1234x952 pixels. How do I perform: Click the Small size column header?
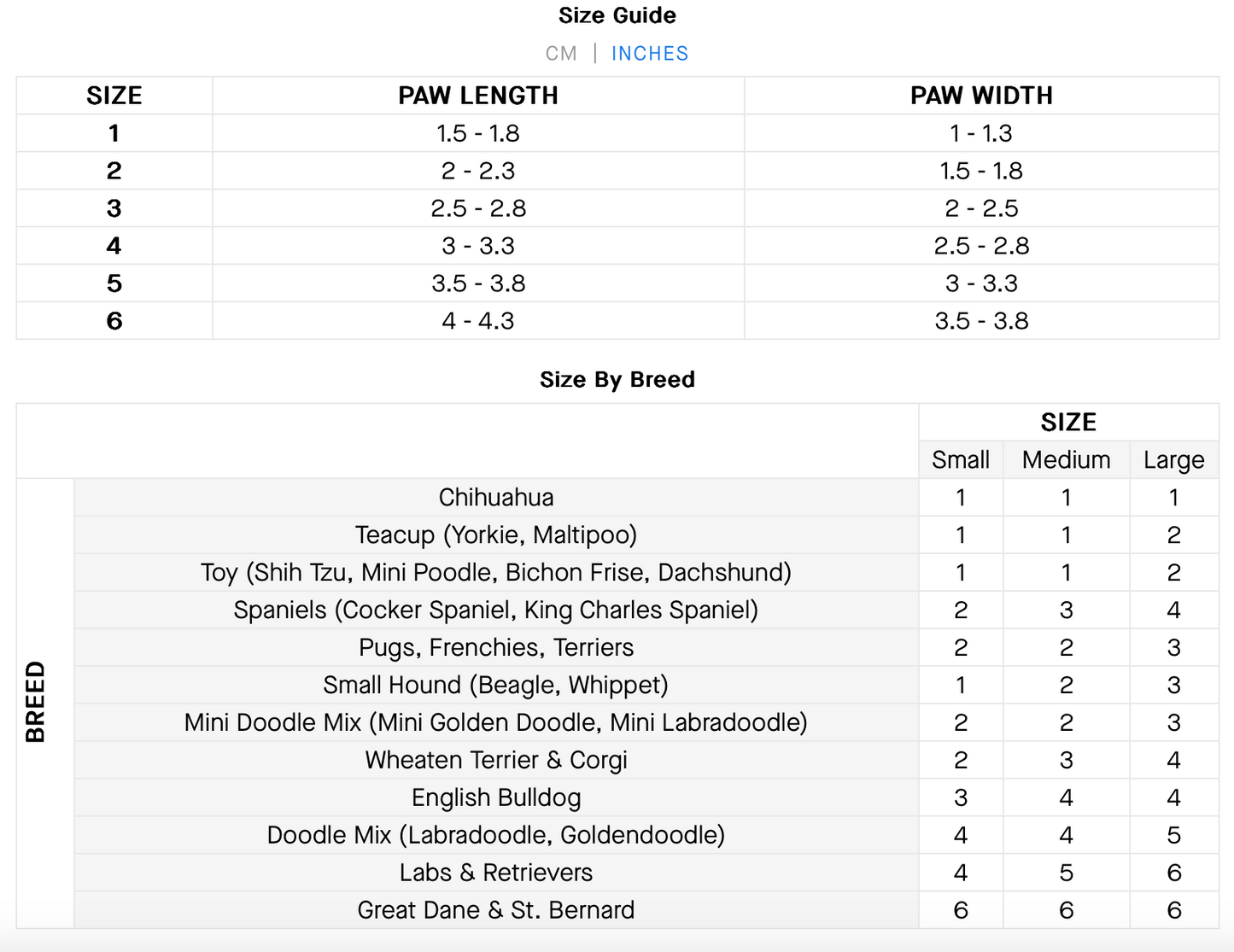[961, 460]
